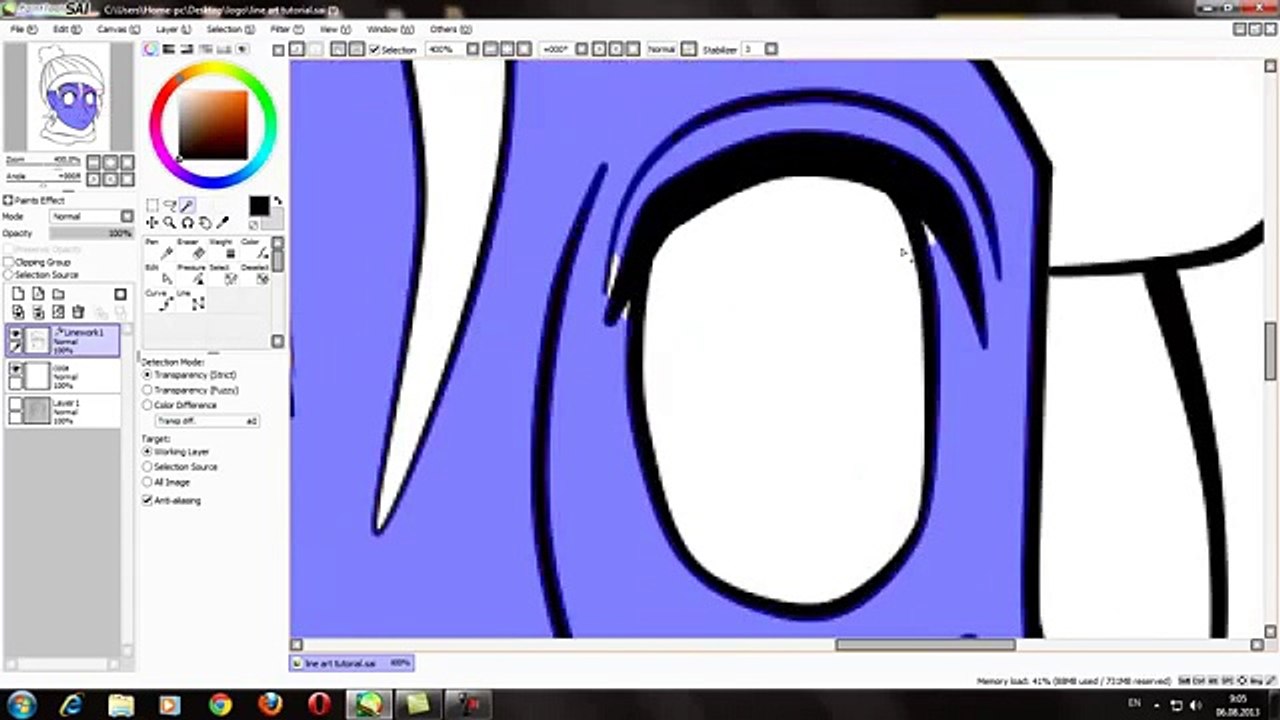Screen dimensions: 1280x720
Task: Set target to All Image
Action: coord(148,482)
